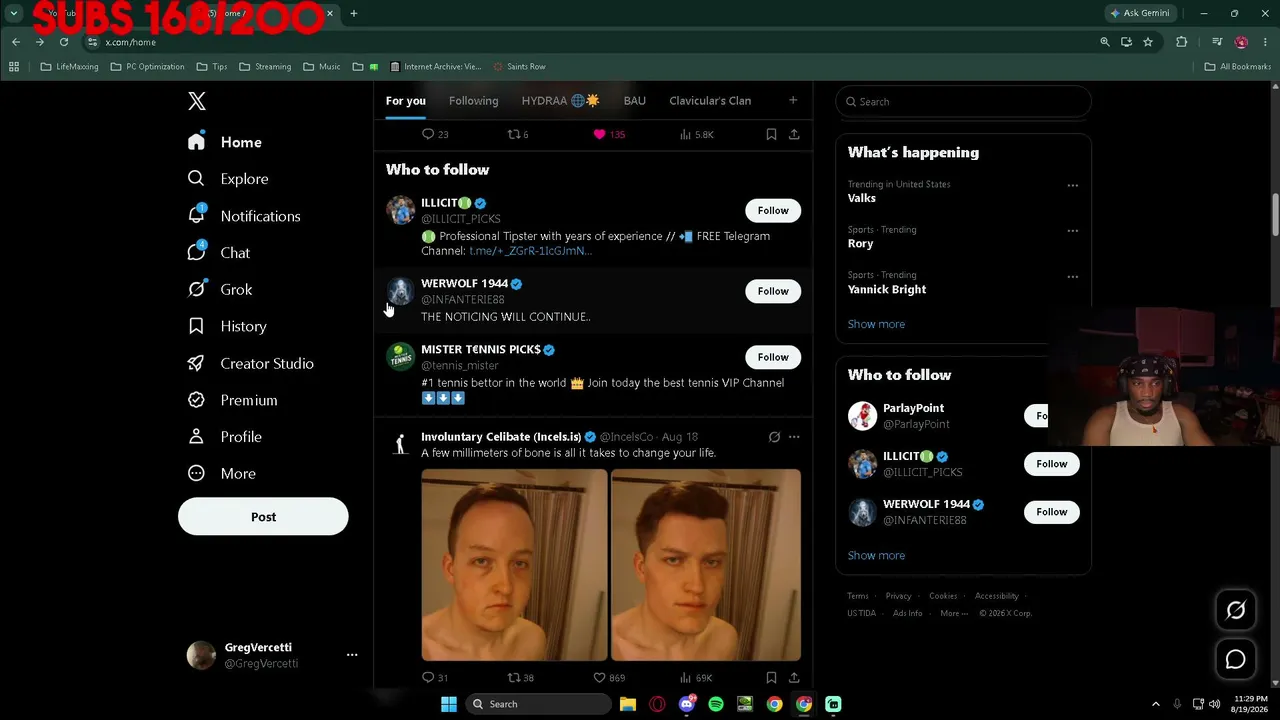1280x720 pixels.
Task: Click the X search field
Action: [x=963, y=101]
